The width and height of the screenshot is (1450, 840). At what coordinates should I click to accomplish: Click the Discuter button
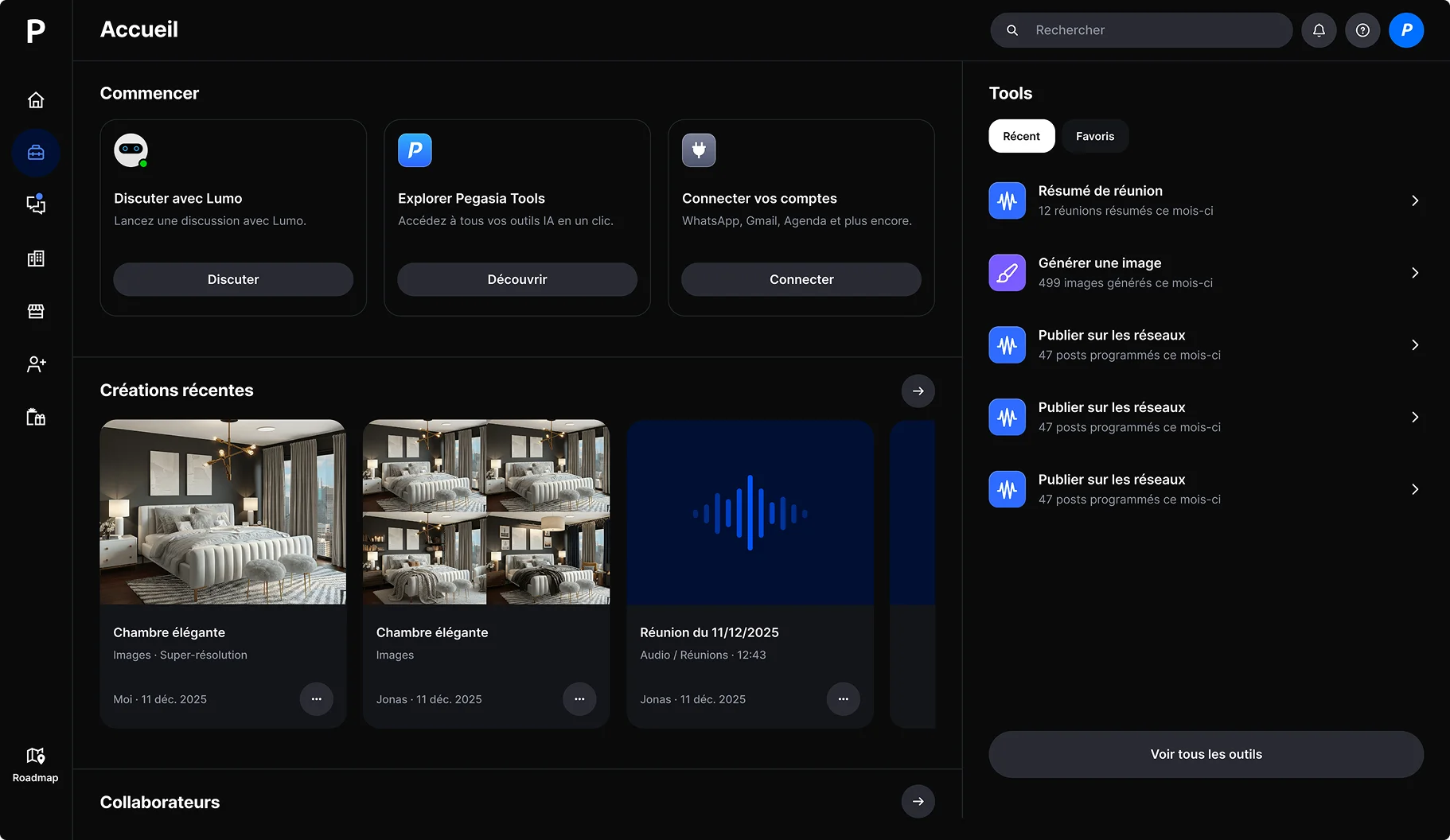pos(233,279)
